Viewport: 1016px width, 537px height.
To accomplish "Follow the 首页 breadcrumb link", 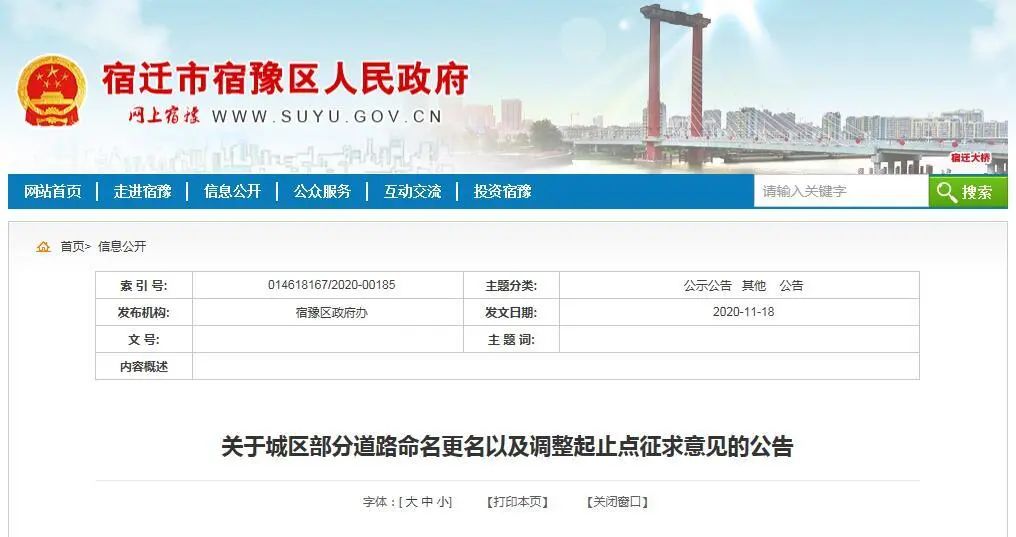I will [x=73, y=246].
